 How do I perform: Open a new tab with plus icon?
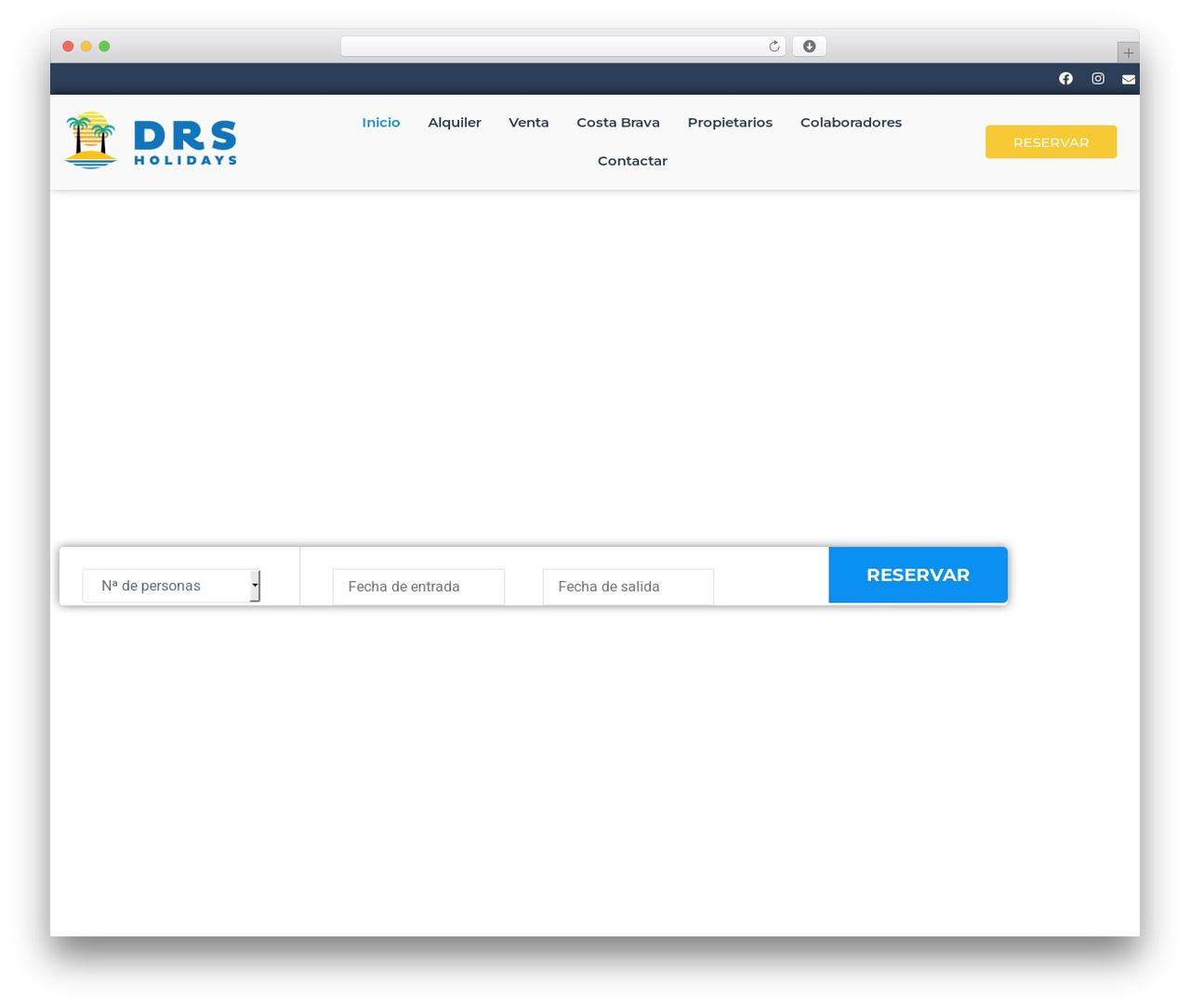point(1128,53)
